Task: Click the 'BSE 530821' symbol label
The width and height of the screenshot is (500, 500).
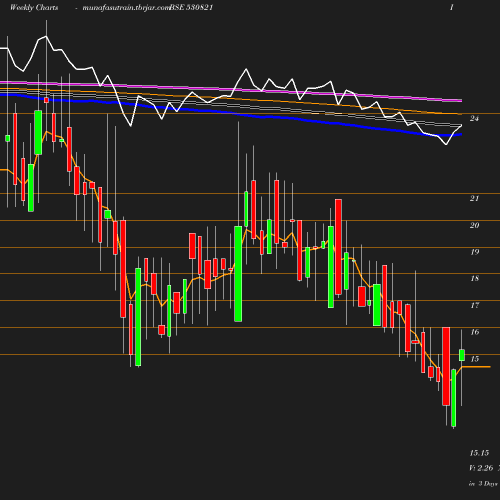Action: click(191, 7)
